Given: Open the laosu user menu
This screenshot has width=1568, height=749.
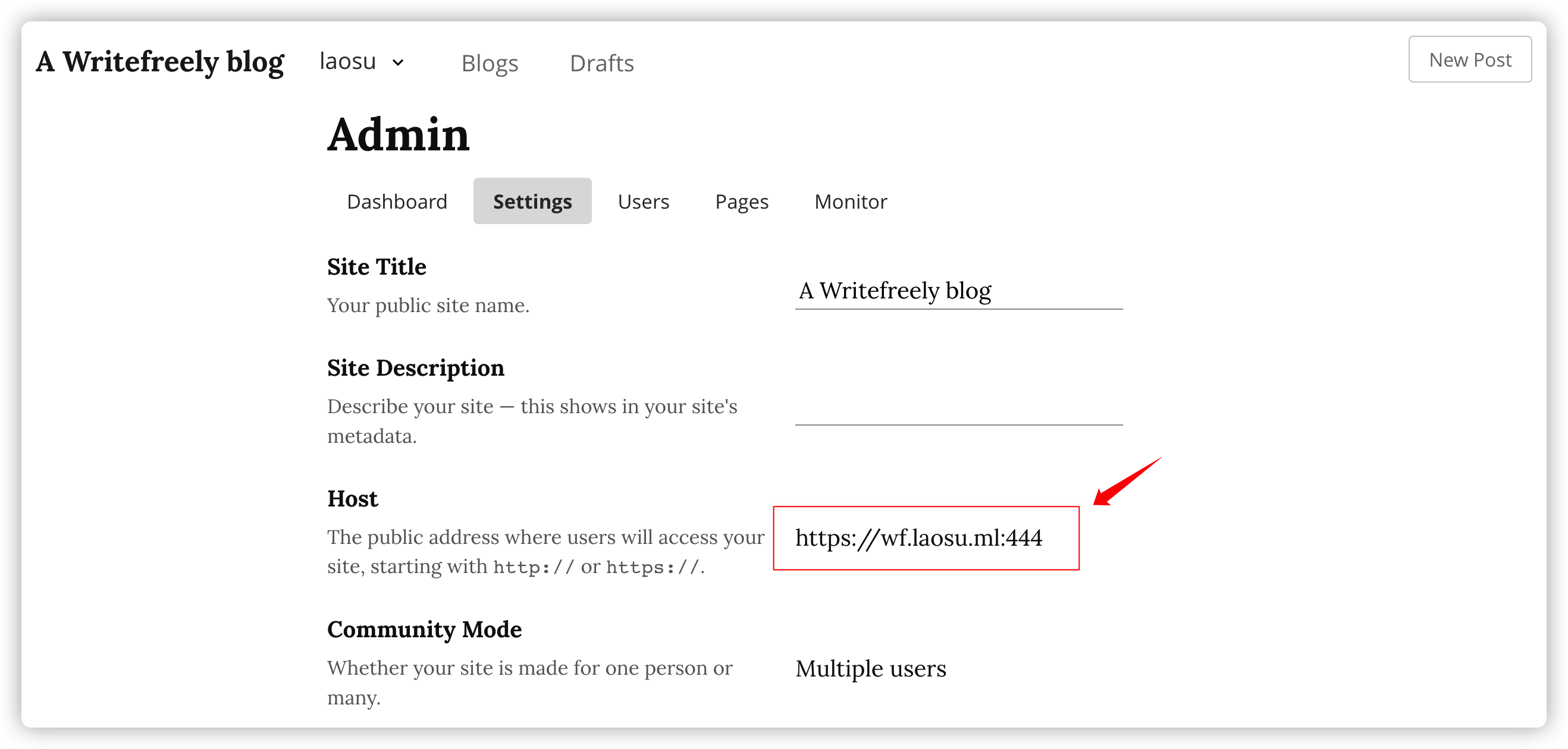Looking at the screenshot, I should (x=348, y=61).
